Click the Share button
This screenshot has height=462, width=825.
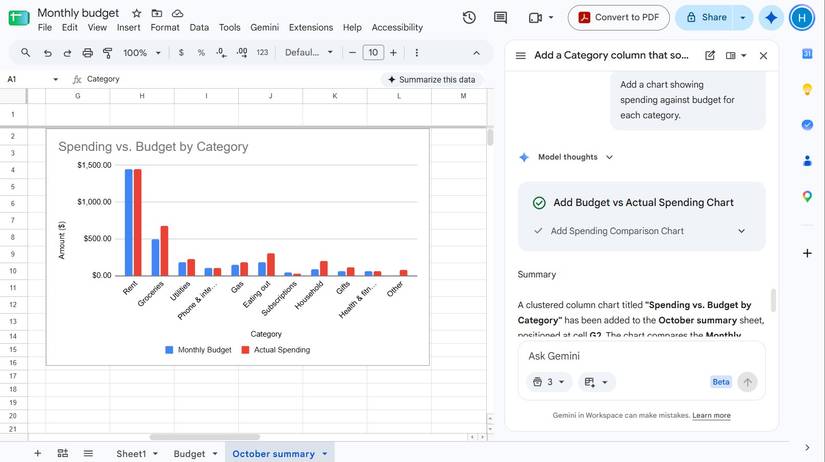707,17
